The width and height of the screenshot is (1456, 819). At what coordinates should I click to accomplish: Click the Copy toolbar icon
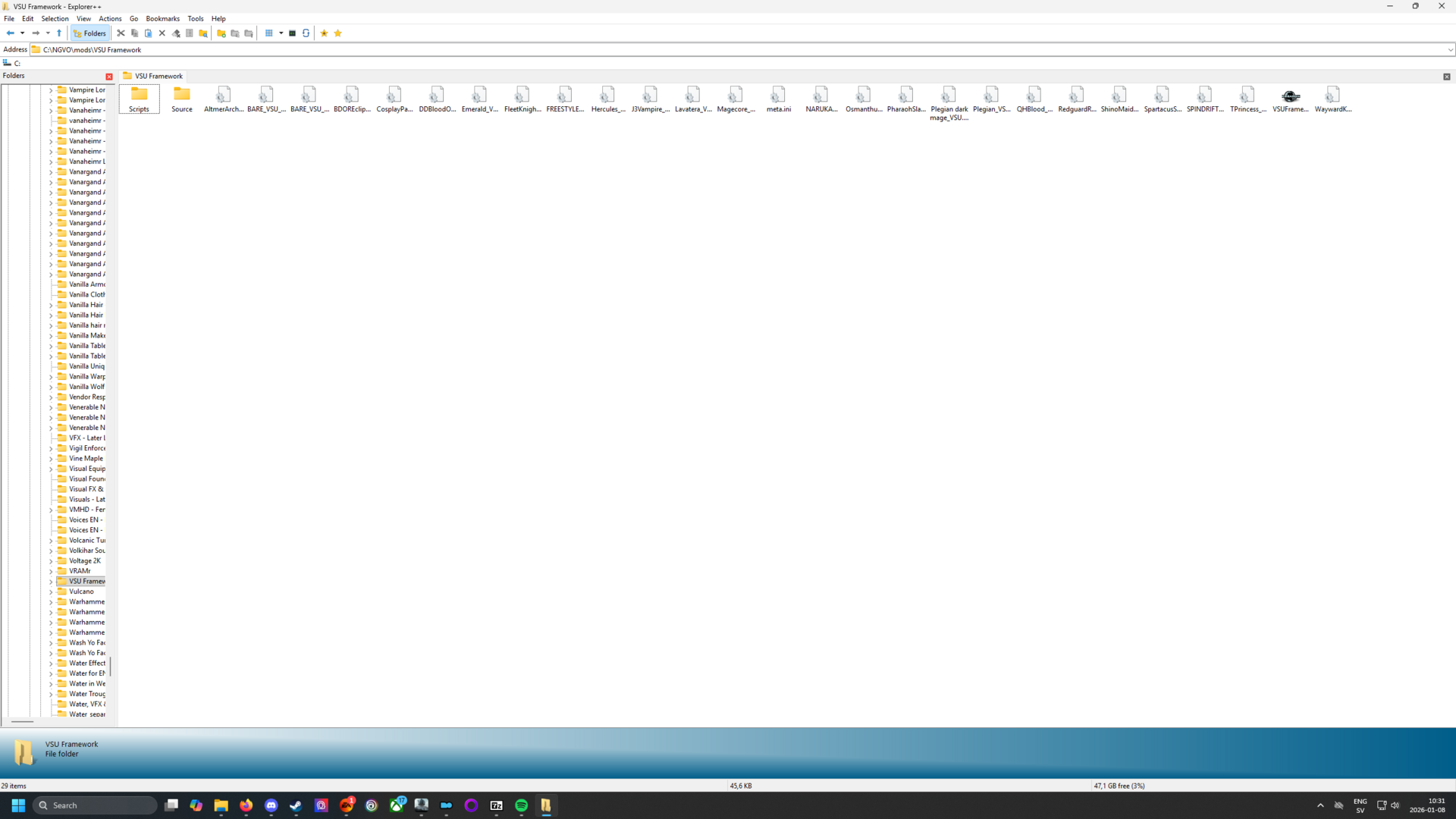click(x=135, y=33)
